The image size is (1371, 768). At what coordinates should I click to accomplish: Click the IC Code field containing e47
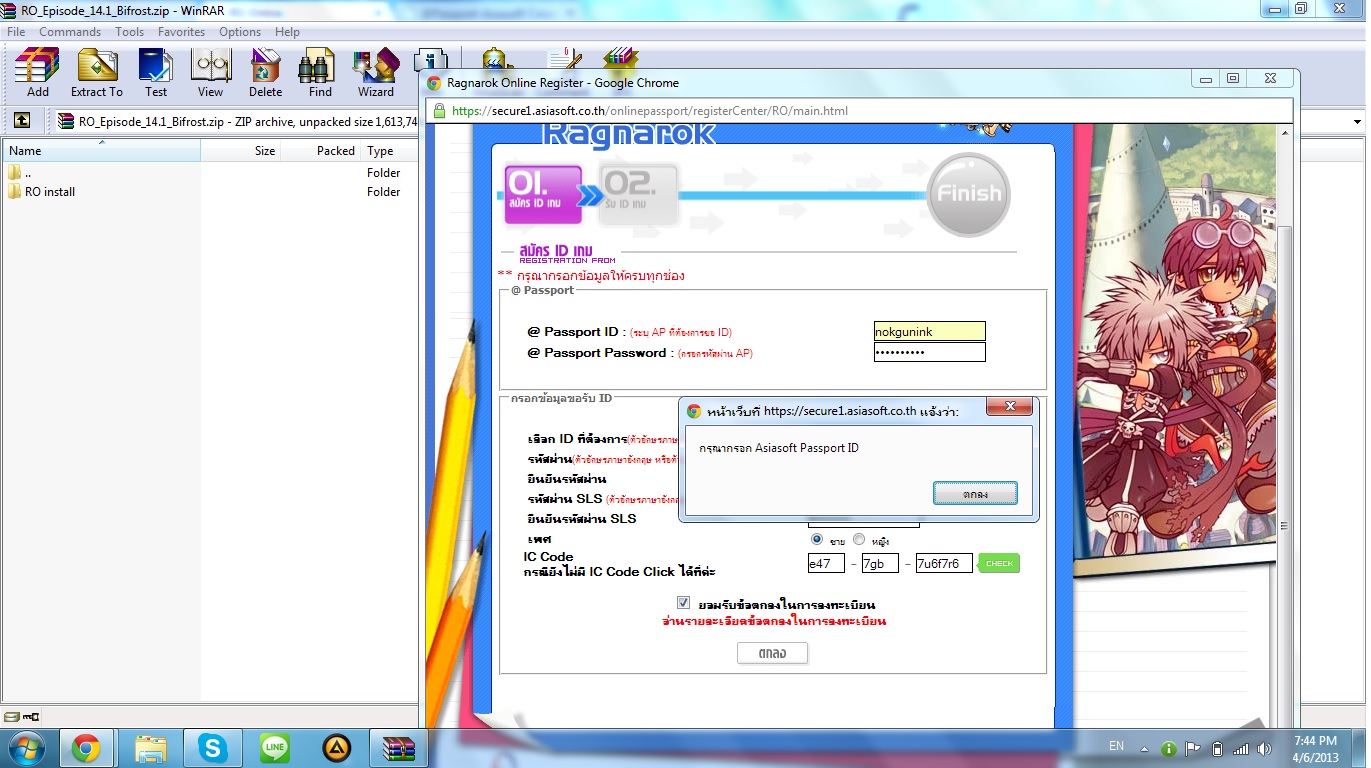(x=826, y=564)
